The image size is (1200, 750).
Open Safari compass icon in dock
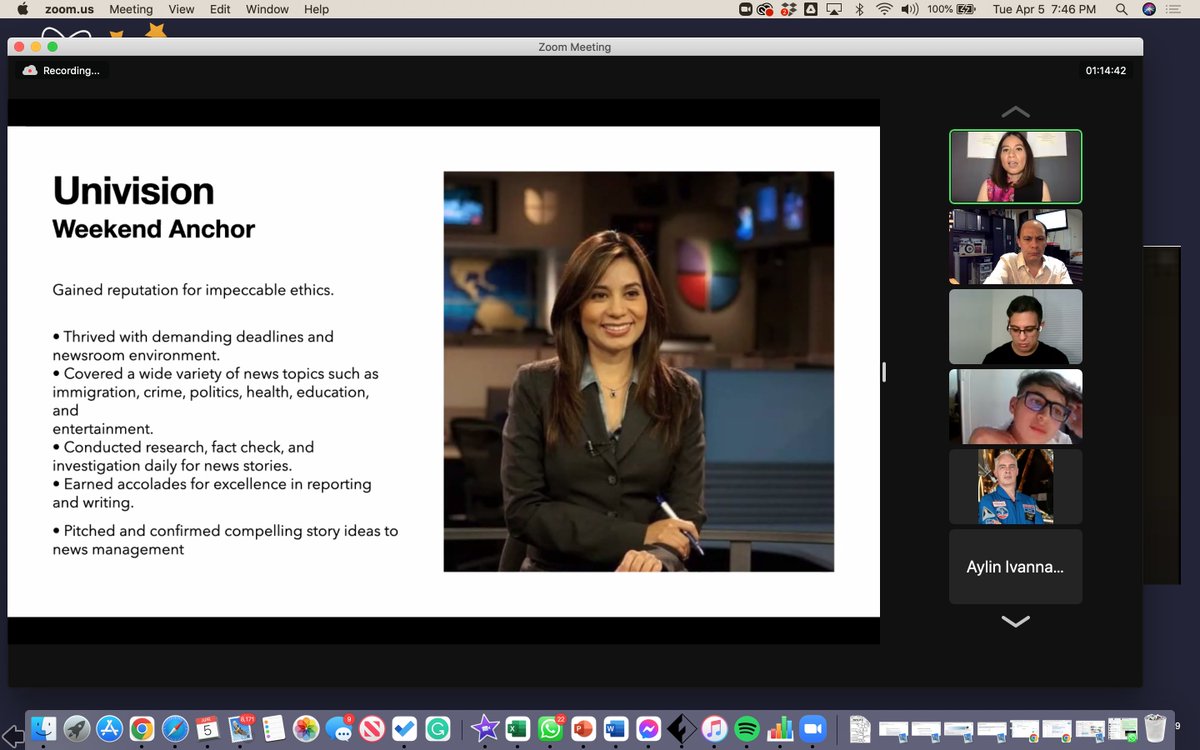pyautogui.click(x=175, y=729)
